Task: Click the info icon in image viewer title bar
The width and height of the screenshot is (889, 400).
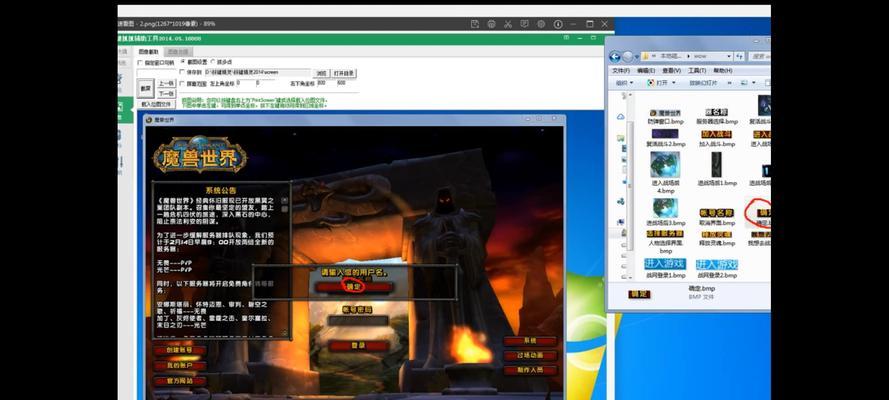Action: point(558,24)
